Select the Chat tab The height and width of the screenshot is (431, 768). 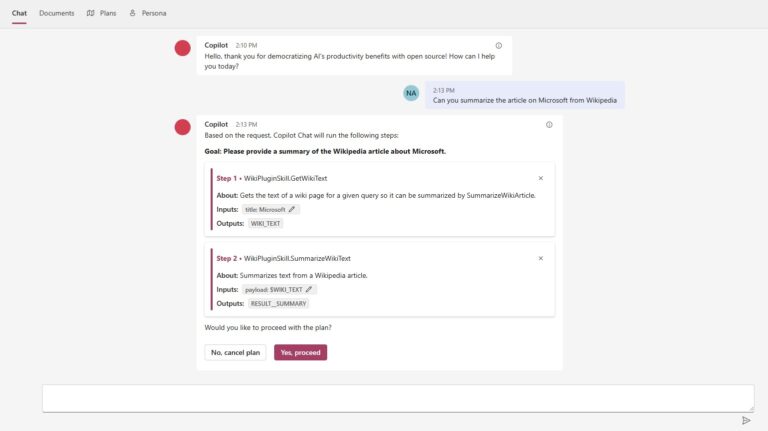[x=19, y=13]
